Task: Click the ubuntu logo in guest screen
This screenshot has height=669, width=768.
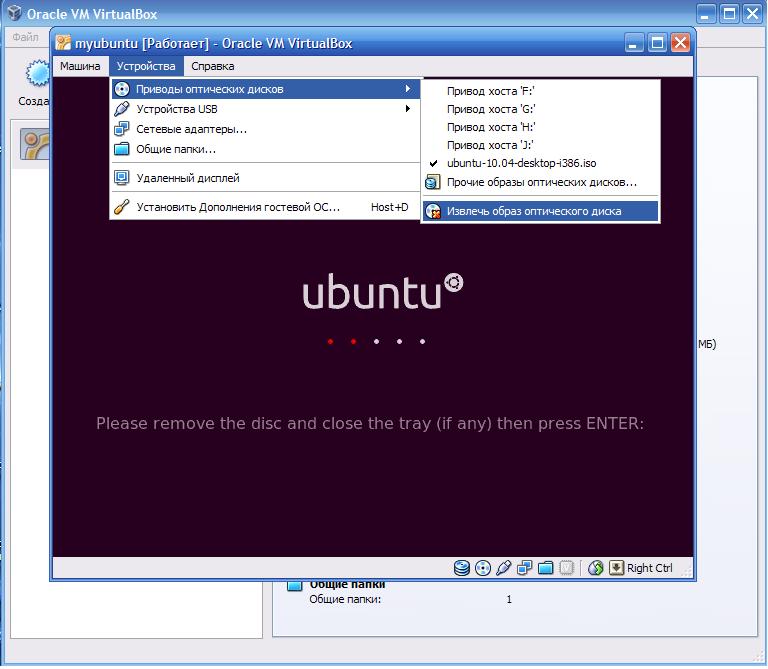Action: click(383, 291)
